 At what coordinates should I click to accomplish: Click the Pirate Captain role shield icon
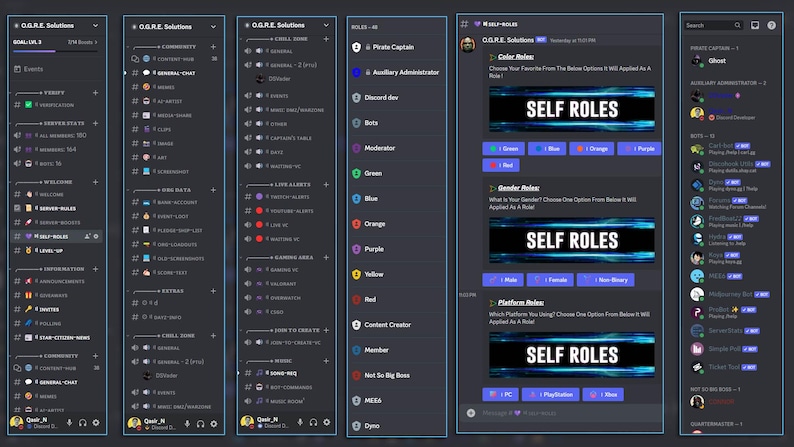(356, 47)
